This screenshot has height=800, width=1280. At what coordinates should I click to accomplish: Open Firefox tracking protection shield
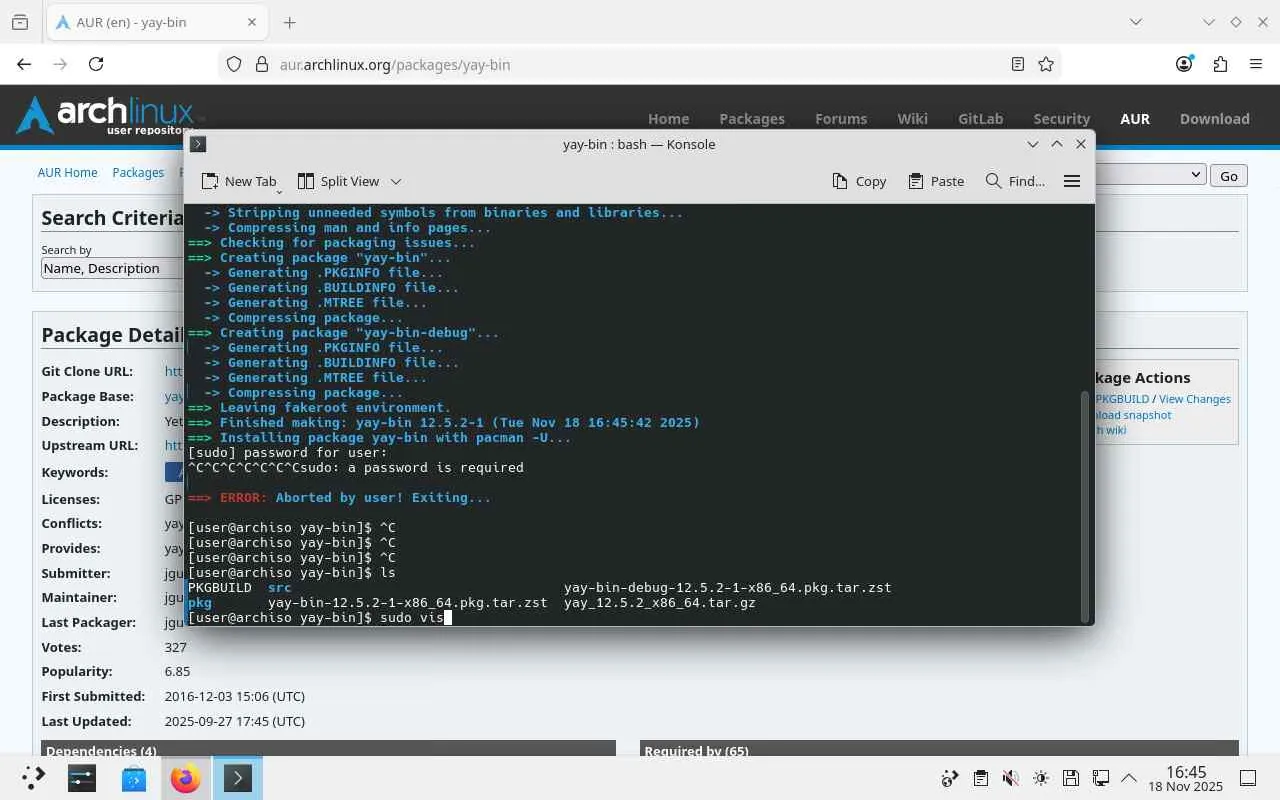(x=234, y=64)
